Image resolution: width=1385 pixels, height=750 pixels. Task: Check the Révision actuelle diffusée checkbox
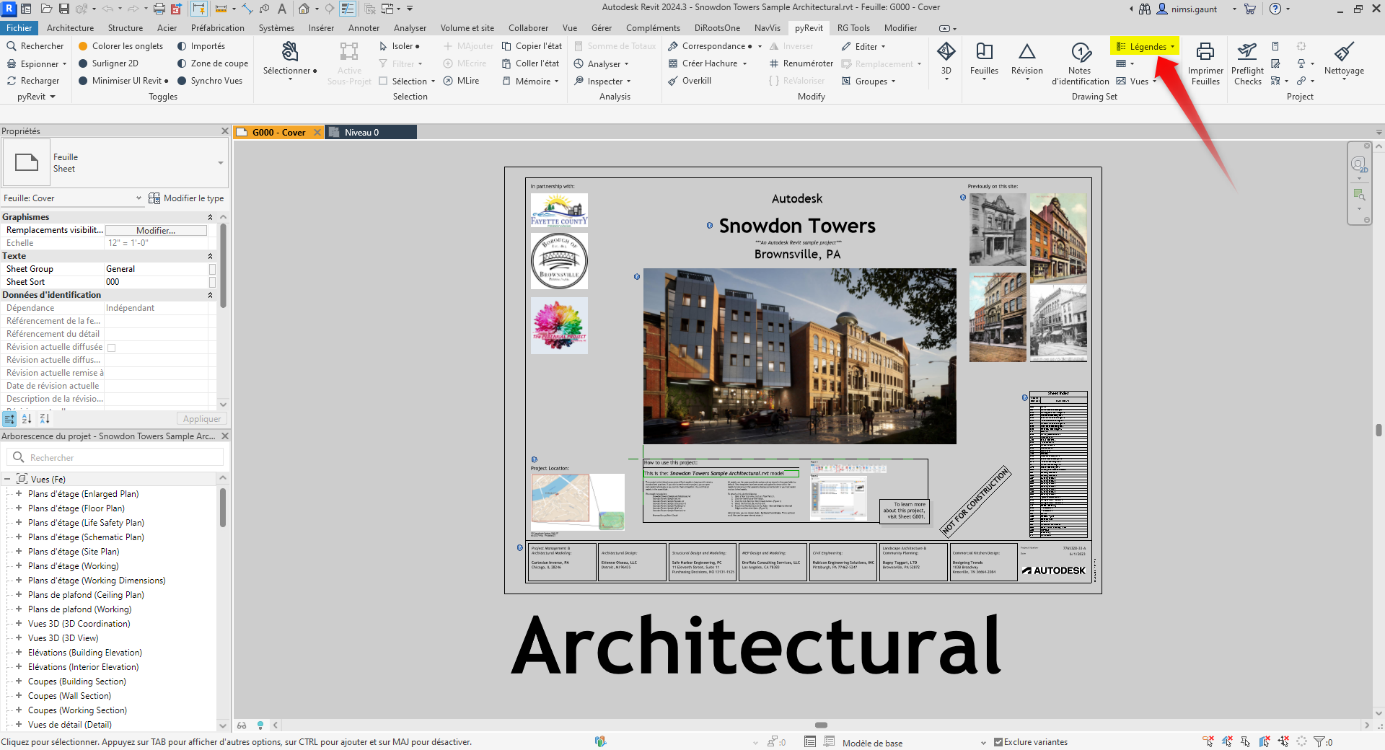point(111,347)
